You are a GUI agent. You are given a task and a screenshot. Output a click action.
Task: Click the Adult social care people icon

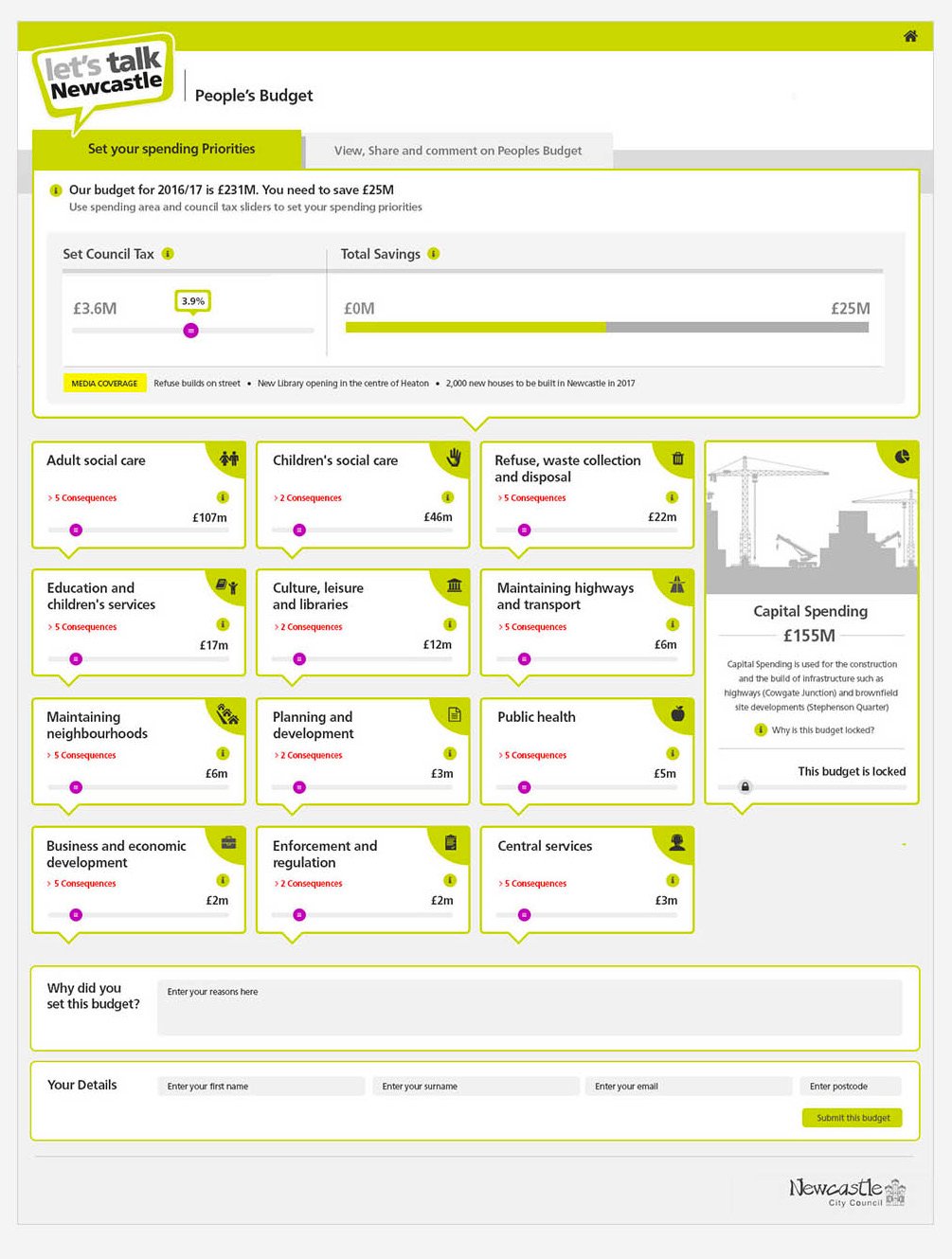(229, 459)
